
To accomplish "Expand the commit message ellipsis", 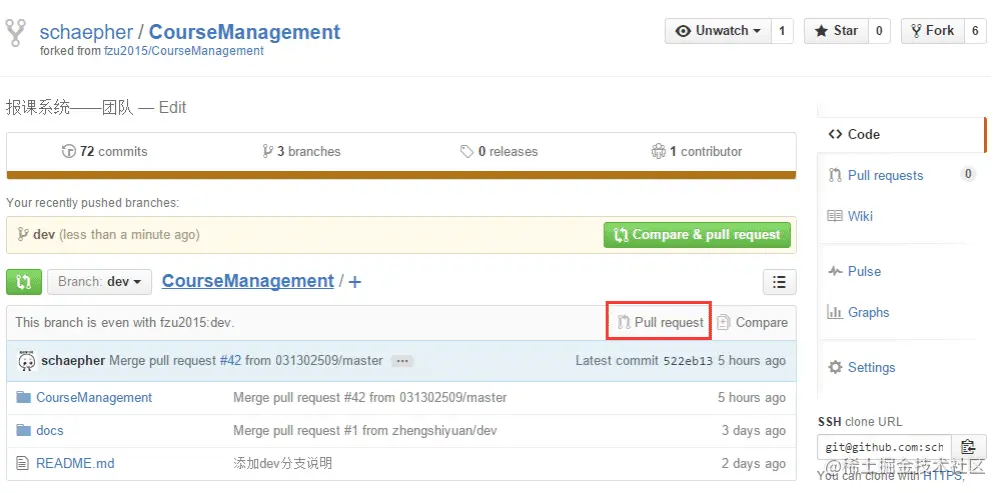I will click(x=402, y=361).
